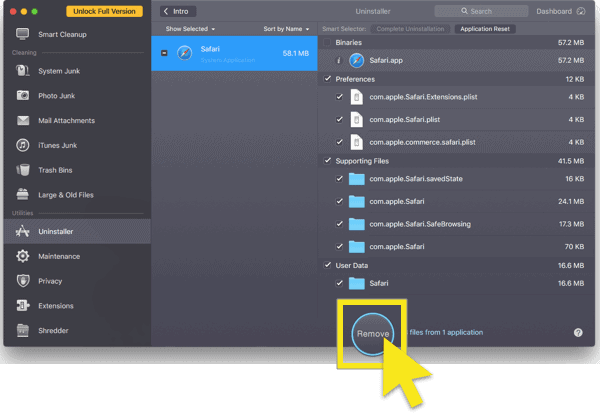
Task: Click the 41.5 MB Supporting Files size
Action: 571,161
